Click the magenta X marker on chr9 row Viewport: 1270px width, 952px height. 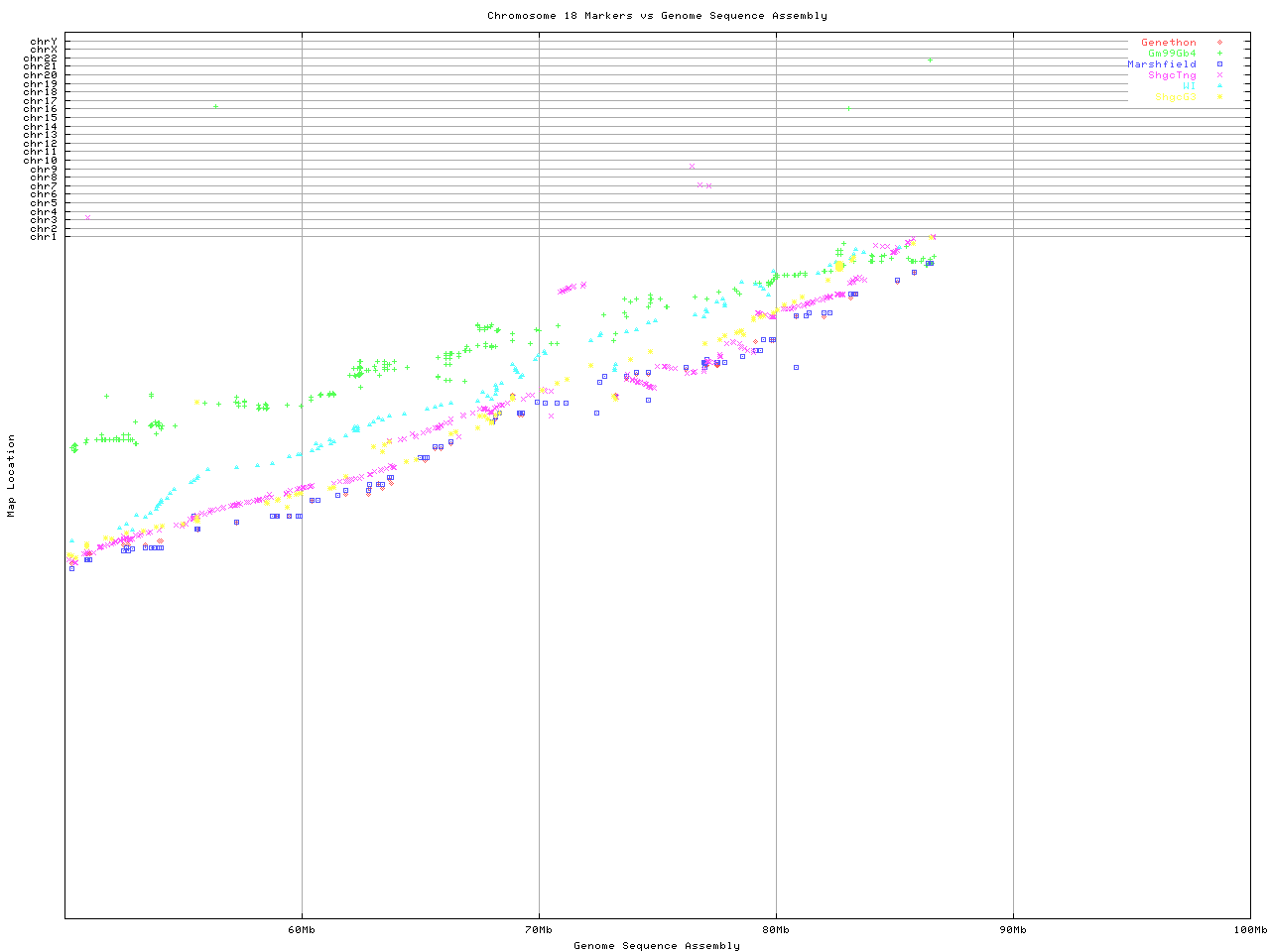pos(692,167)
